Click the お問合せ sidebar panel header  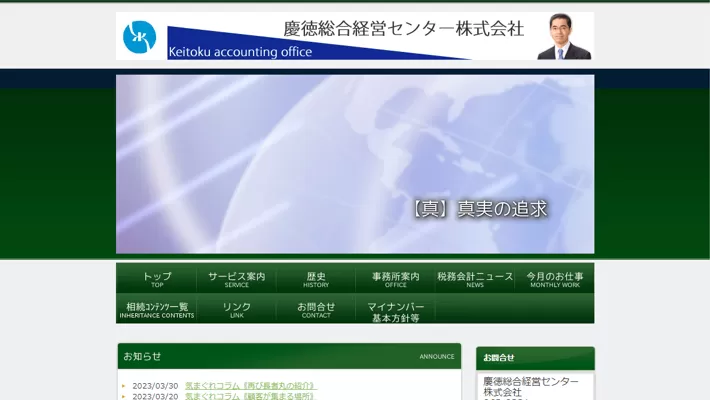click(x=535, y=357)
